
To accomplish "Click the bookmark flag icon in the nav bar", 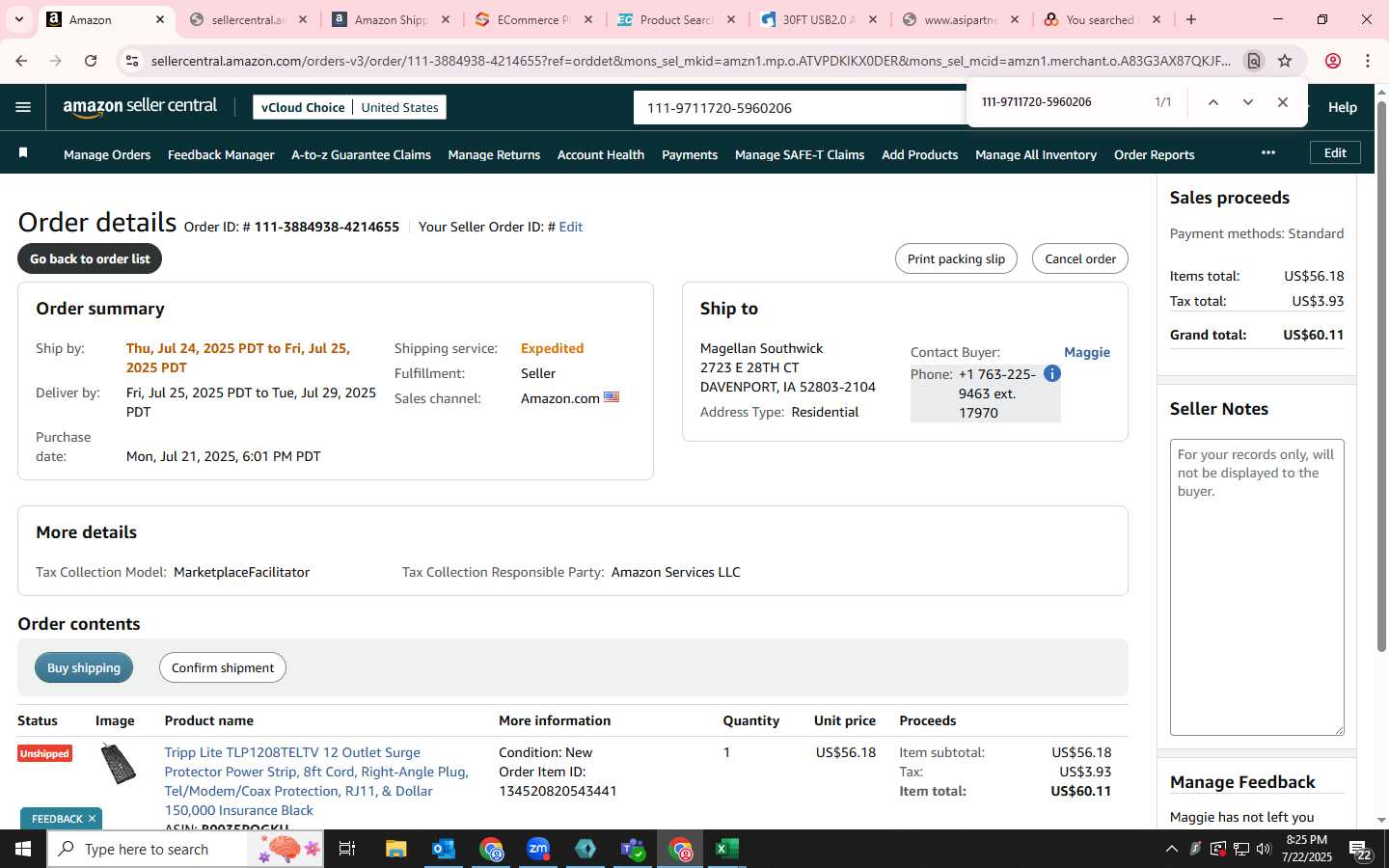I will 23,153.
